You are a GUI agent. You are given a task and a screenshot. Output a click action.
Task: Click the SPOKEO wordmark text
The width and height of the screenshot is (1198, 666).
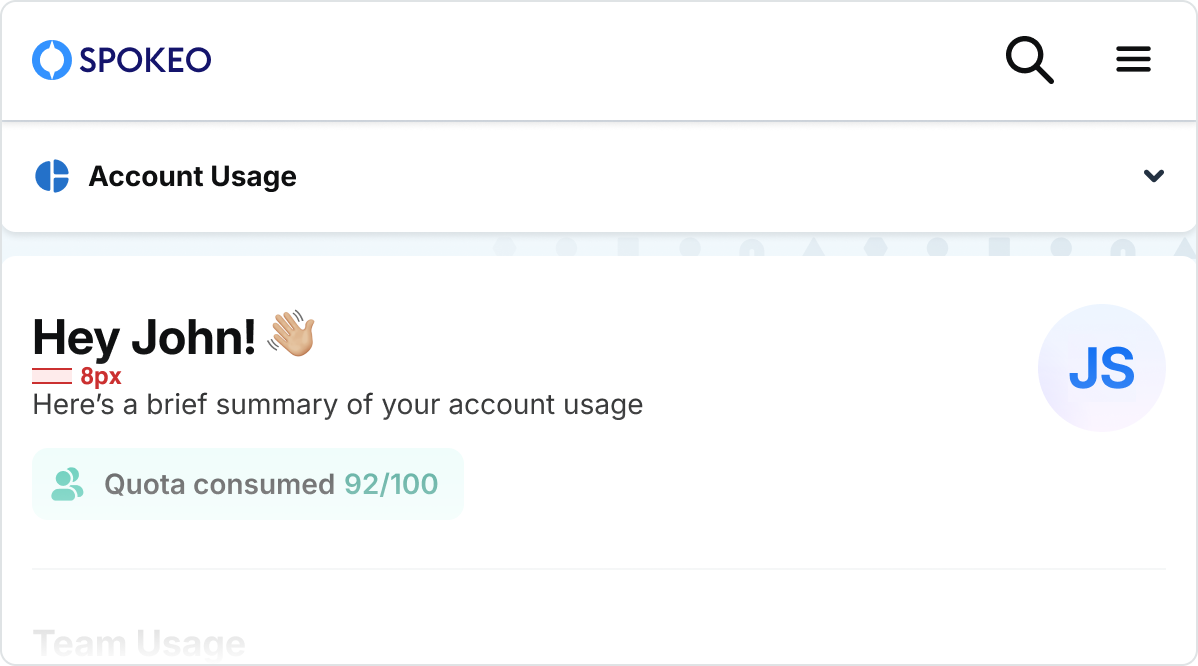tap(145, 60)
